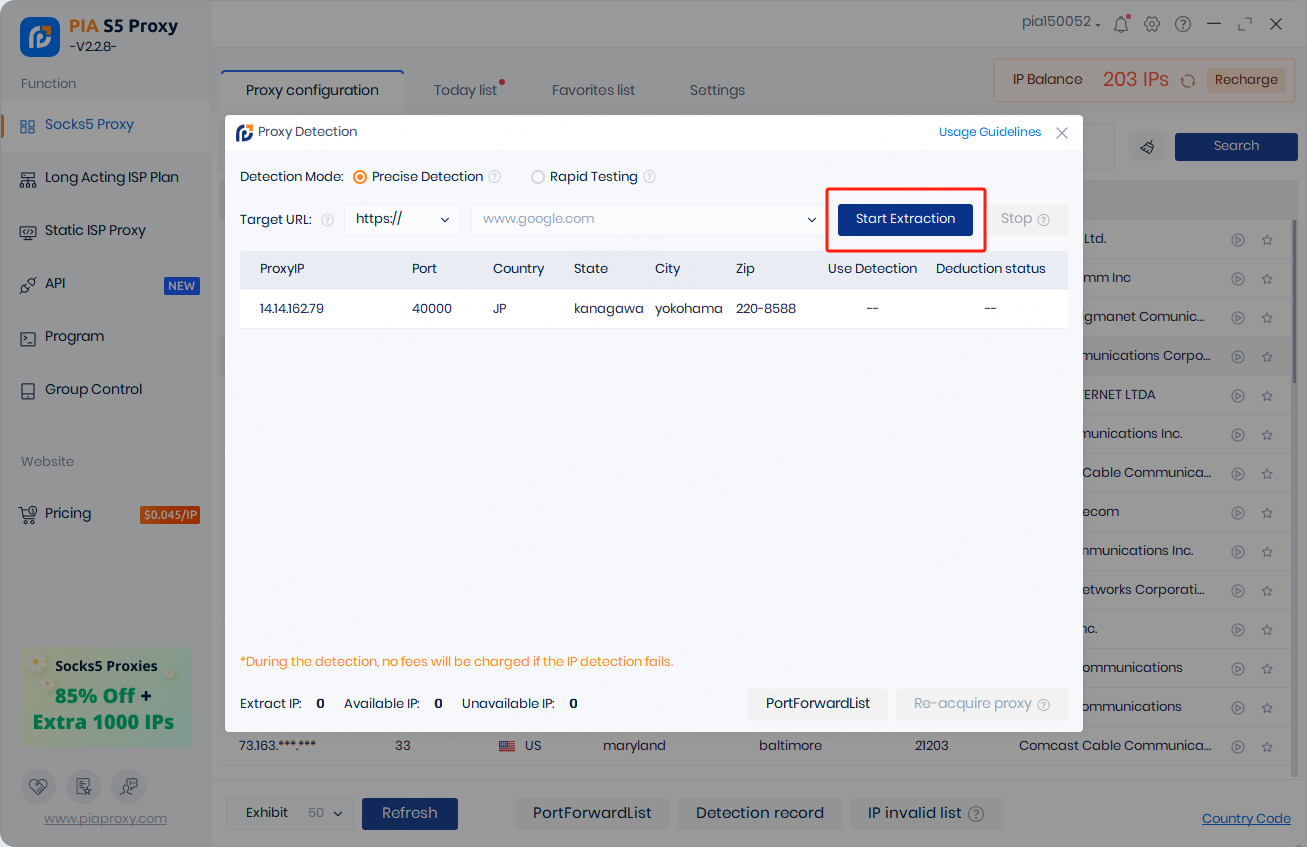This screenshot has height=847, width=1307.
Task: Switch to the Today list tab
Action: 465,90
